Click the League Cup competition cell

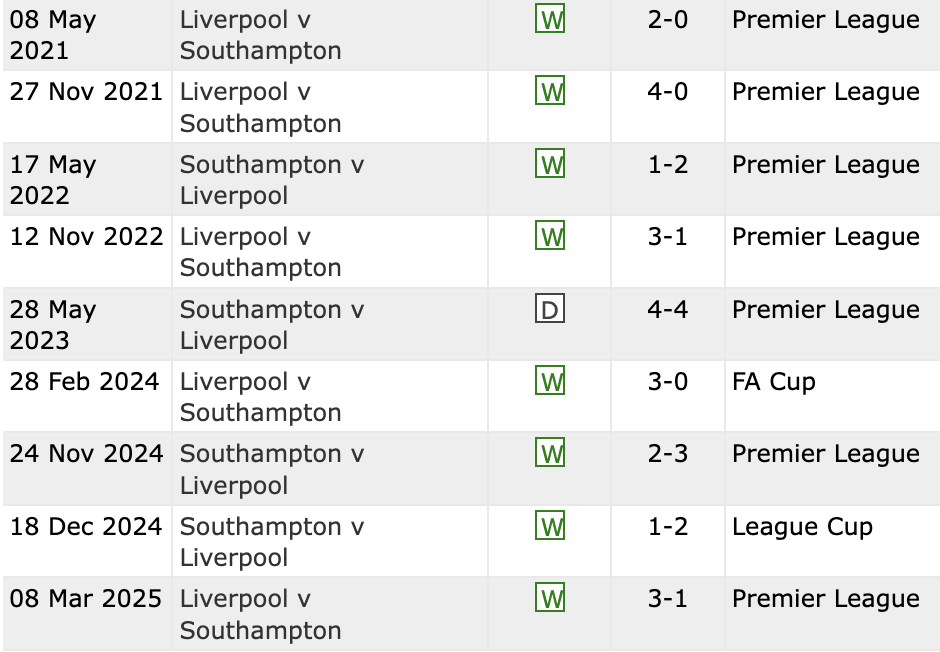click(802, 527)
